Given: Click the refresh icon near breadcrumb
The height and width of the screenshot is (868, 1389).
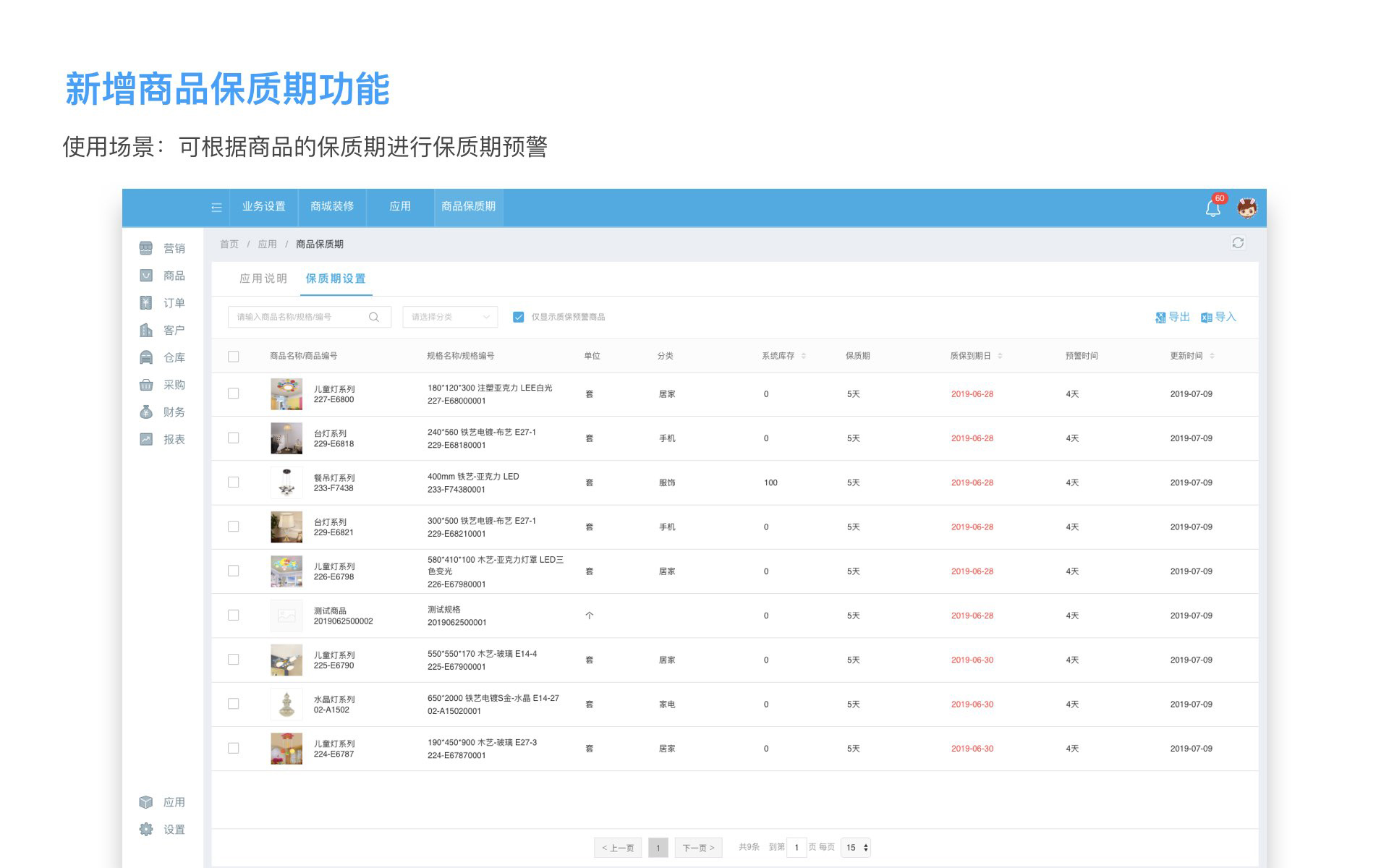Looking at the screenshot, I should click(1238, 243).
